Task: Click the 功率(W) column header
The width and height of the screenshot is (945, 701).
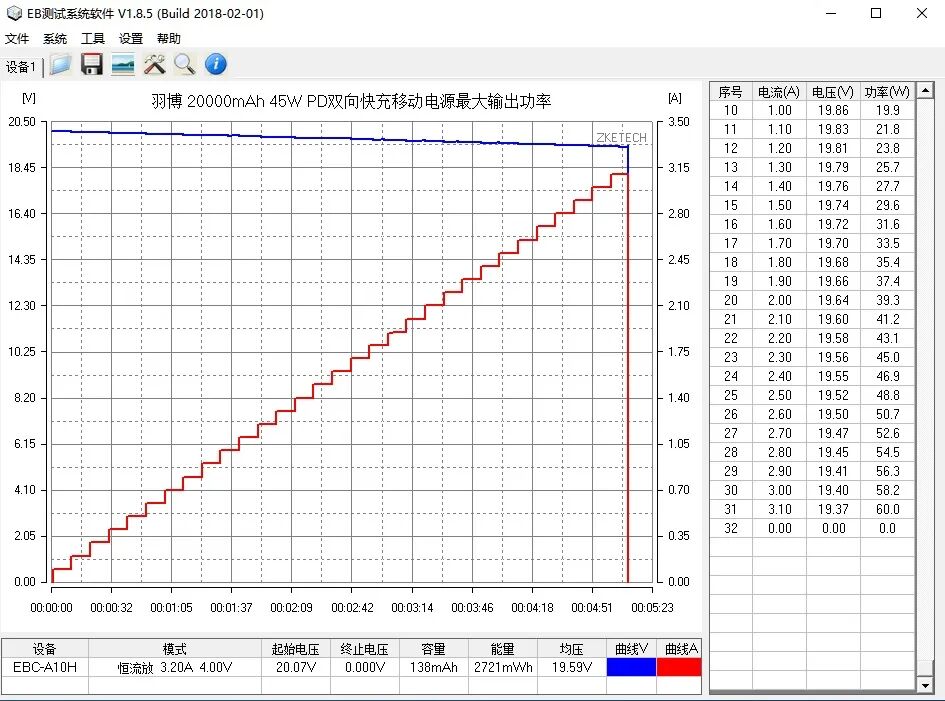Action: [887, 92]
